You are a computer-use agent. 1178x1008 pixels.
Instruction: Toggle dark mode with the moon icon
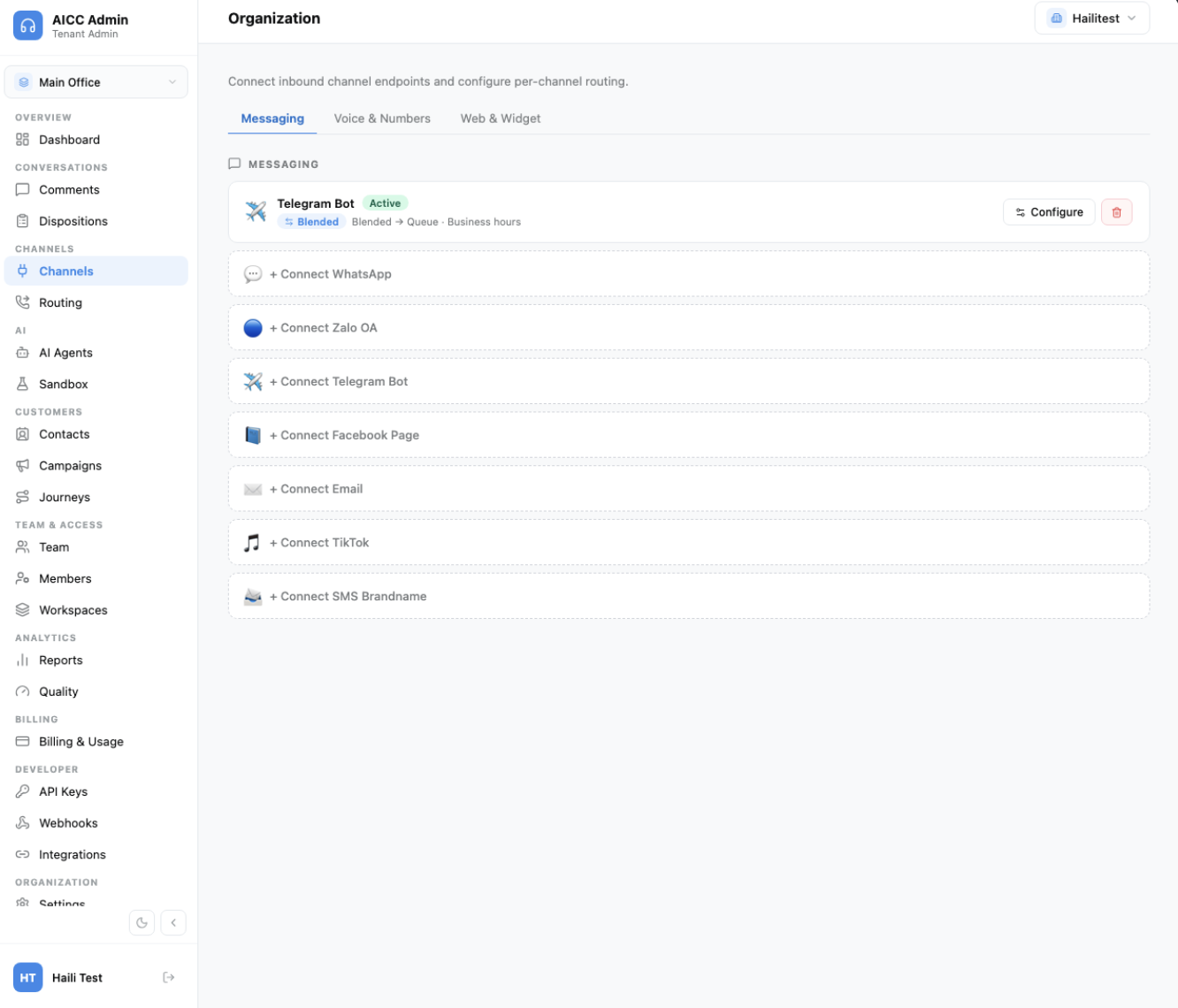[x=142, y=922]
